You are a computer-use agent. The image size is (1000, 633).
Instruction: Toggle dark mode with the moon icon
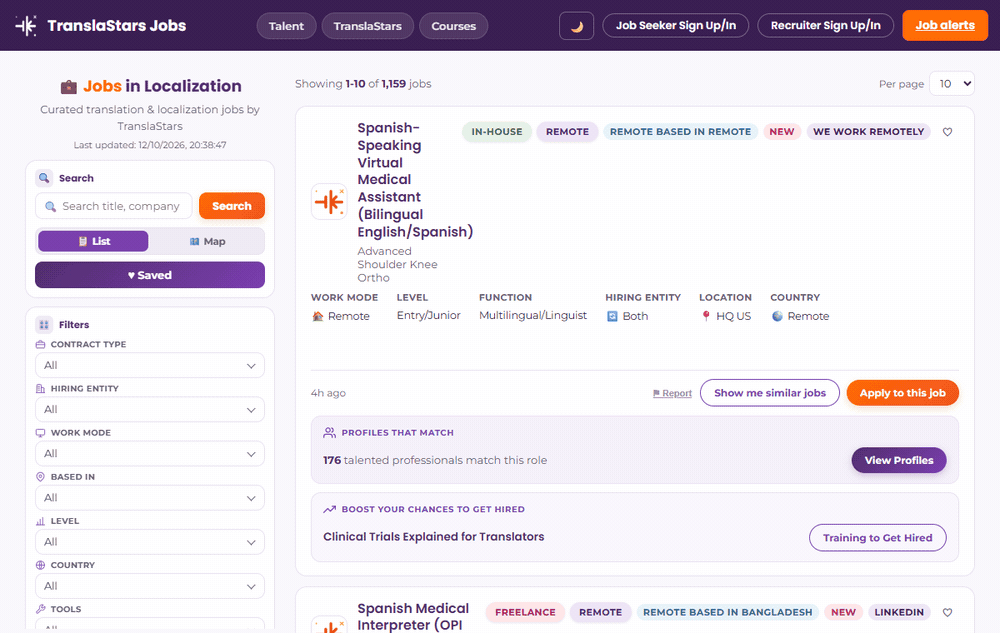pos(577,26)
